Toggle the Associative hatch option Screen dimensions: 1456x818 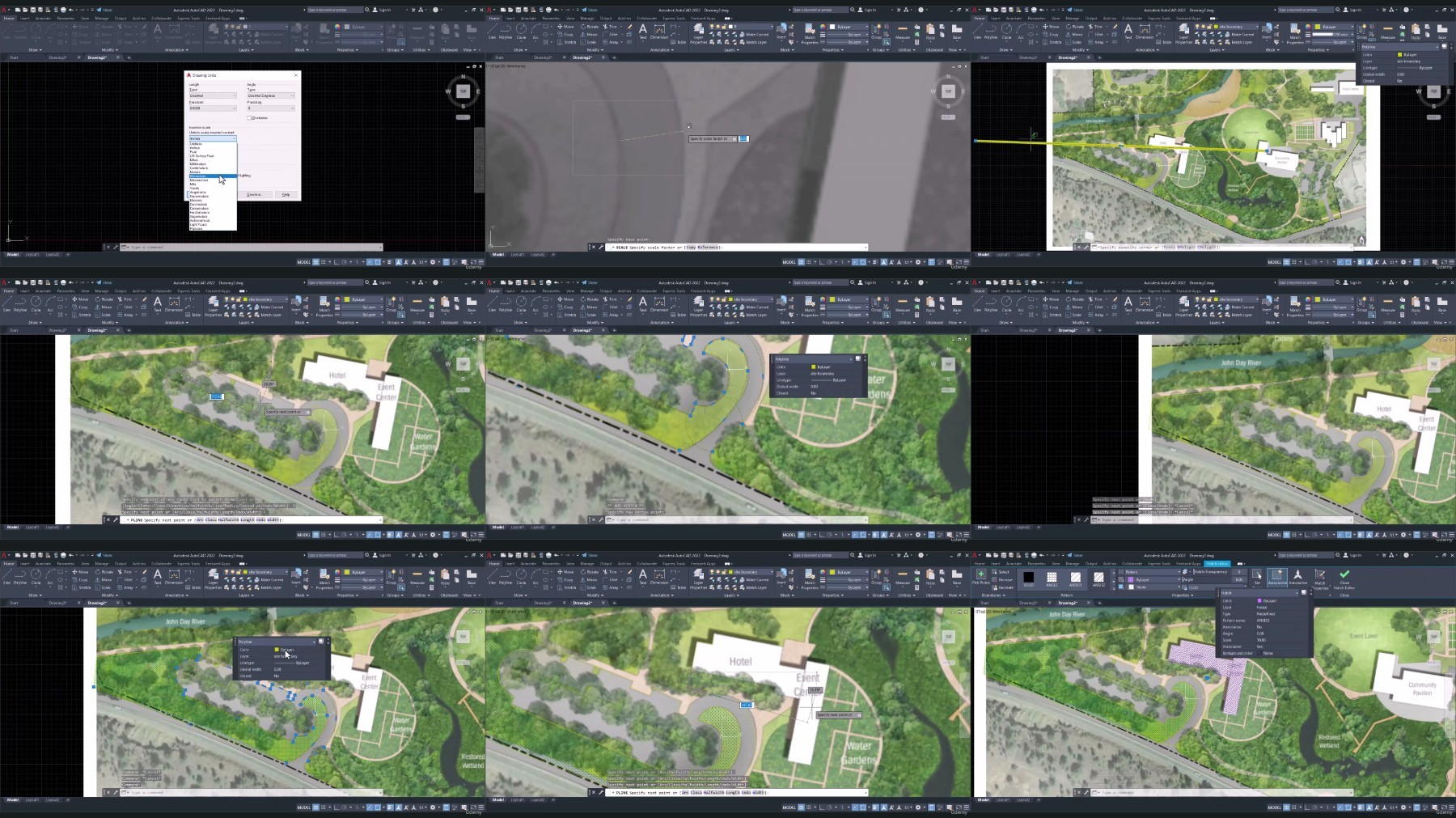click(x=1277, y=576)
